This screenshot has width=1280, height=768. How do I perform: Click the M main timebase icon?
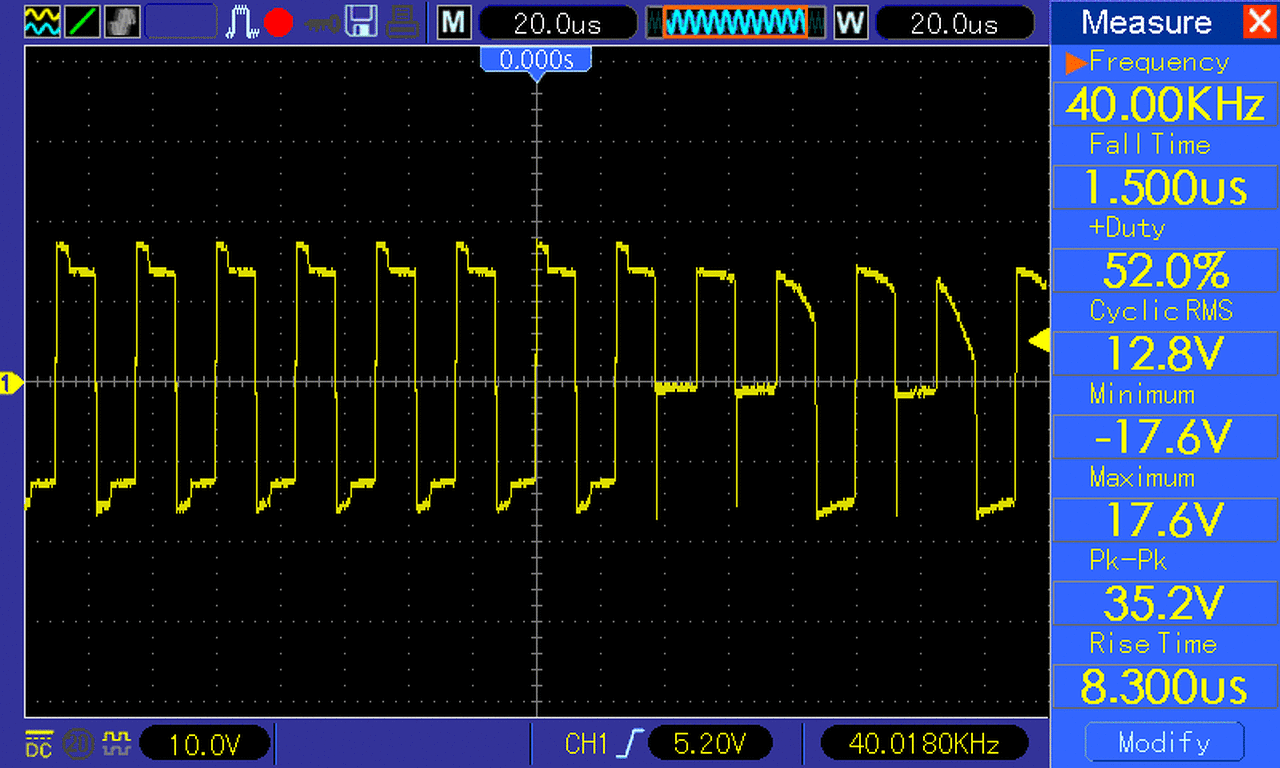tap(454, 22)
